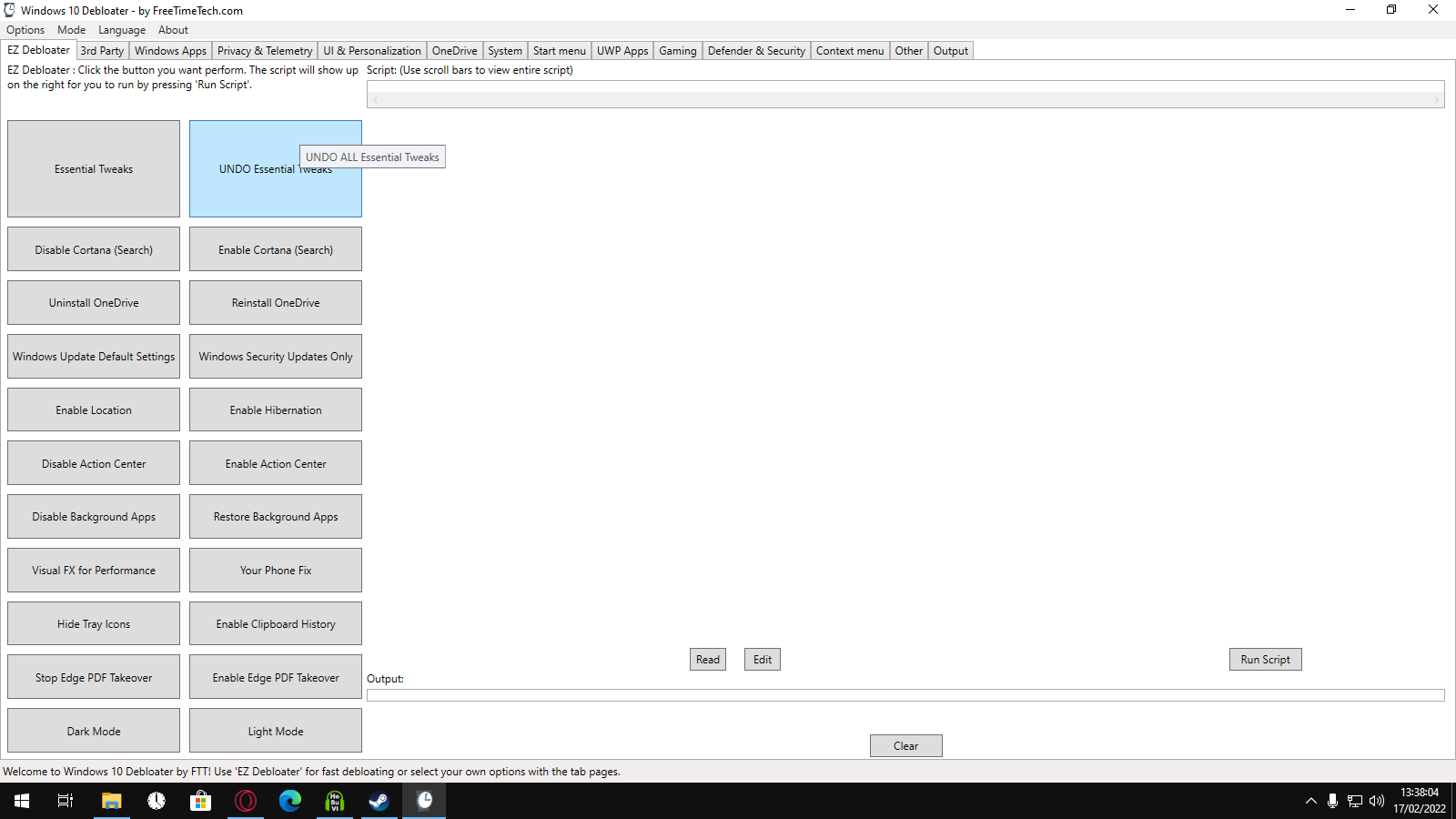
Task: Switch to the Privacy & Telemetry tab
Action: (265, 51)
